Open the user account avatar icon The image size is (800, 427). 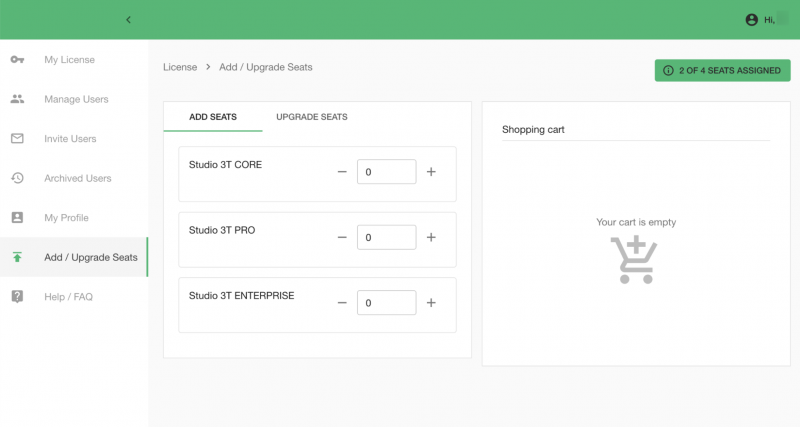[x=752, y=20]
